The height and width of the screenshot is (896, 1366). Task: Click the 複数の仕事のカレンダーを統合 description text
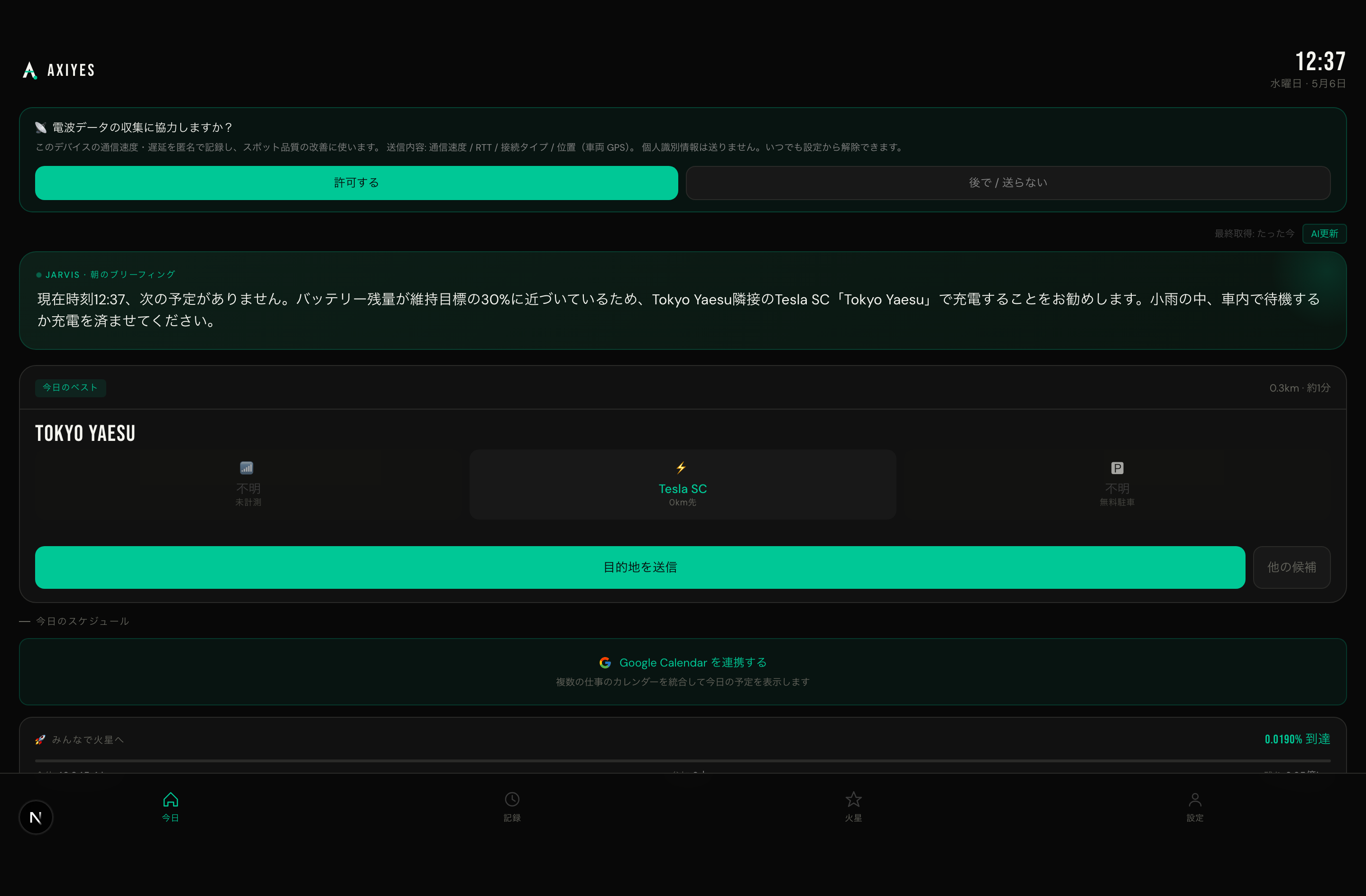(683, 682)
